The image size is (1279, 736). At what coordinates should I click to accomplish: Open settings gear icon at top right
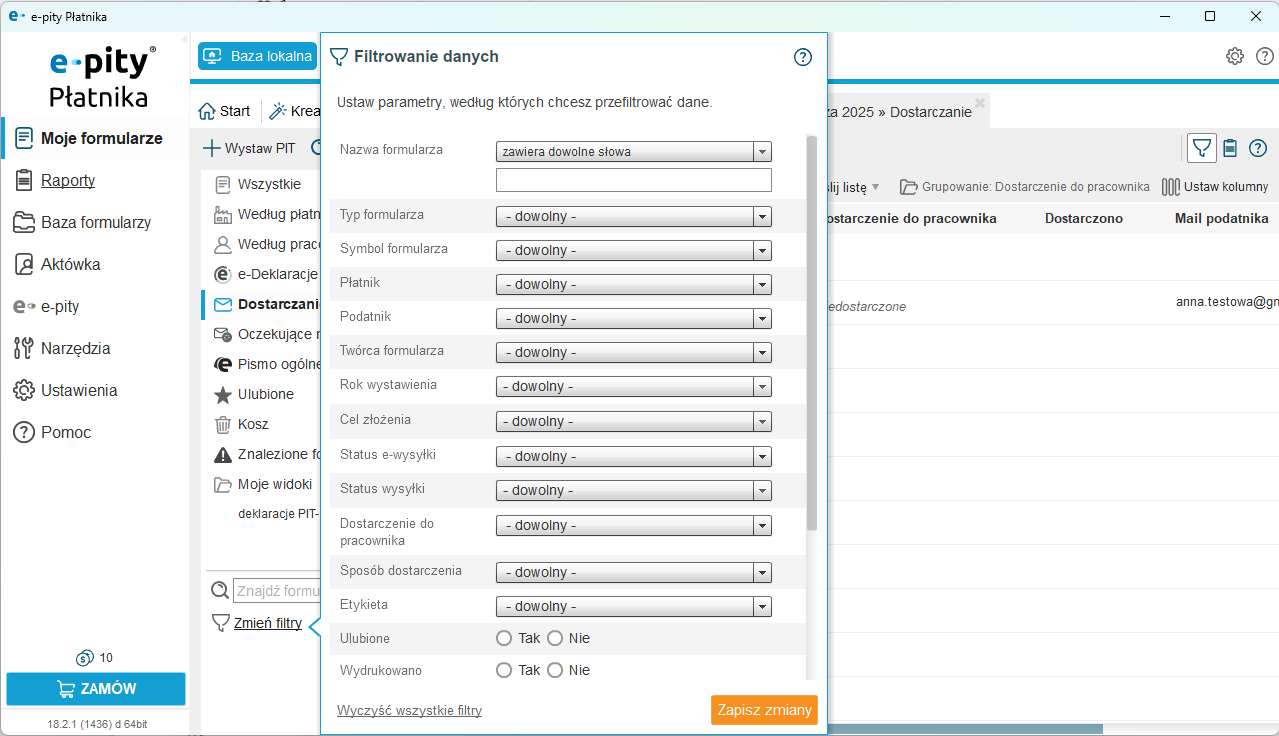coord(1235,56)
